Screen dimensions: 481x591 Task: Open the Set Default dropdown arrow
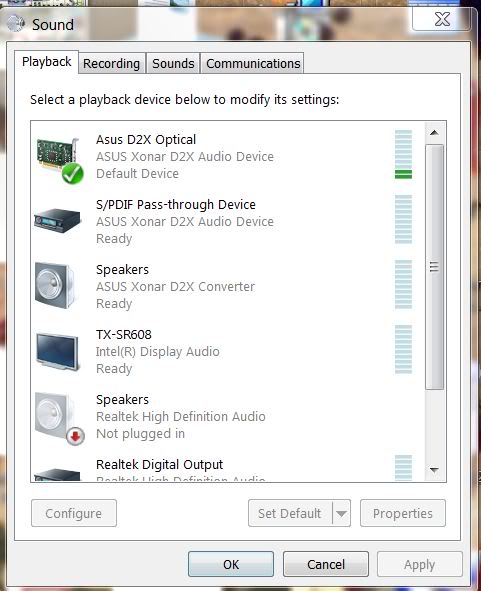pos(342,513)
